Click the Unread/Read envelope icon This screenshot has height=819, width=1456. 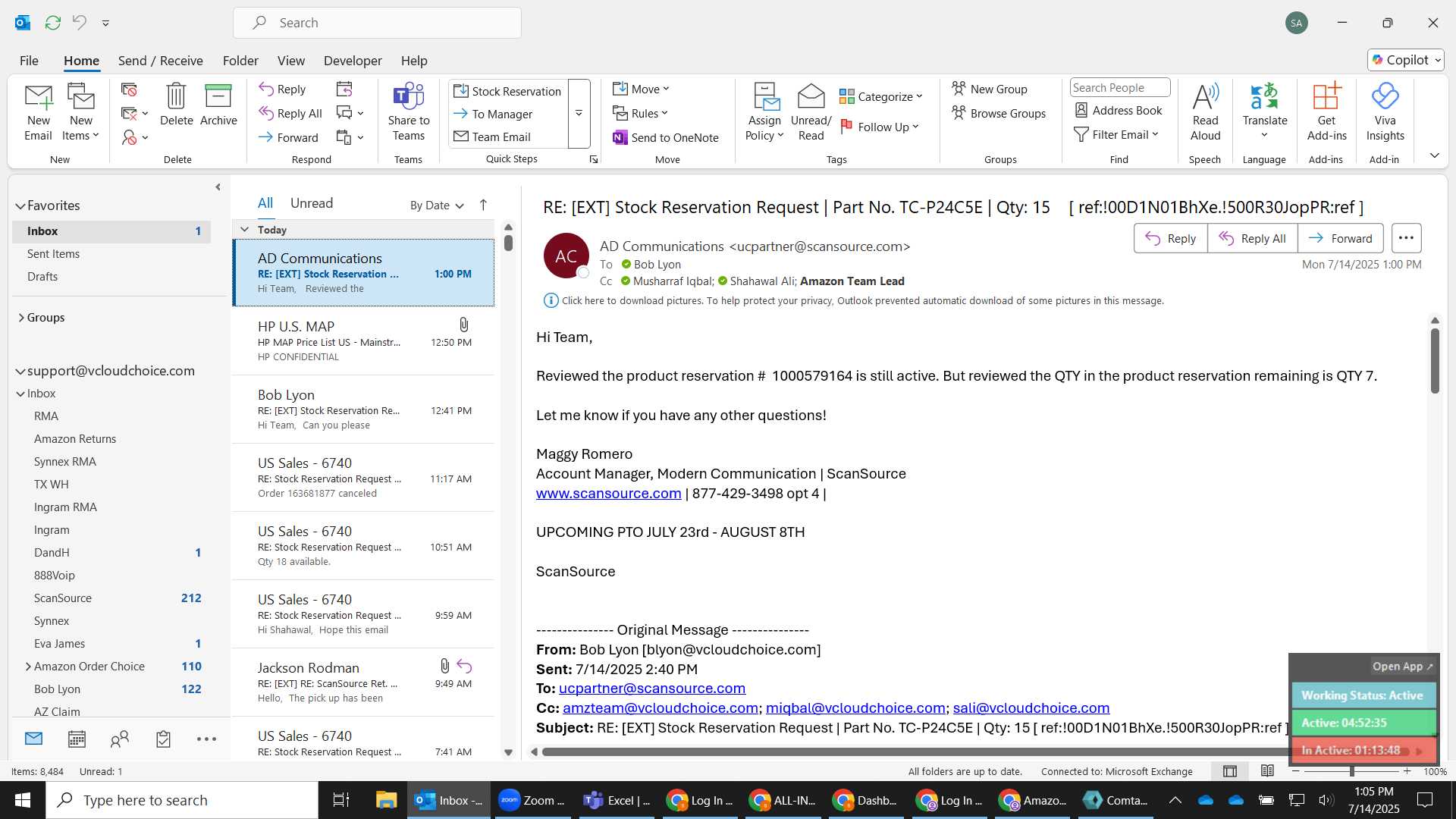(811, 112)
